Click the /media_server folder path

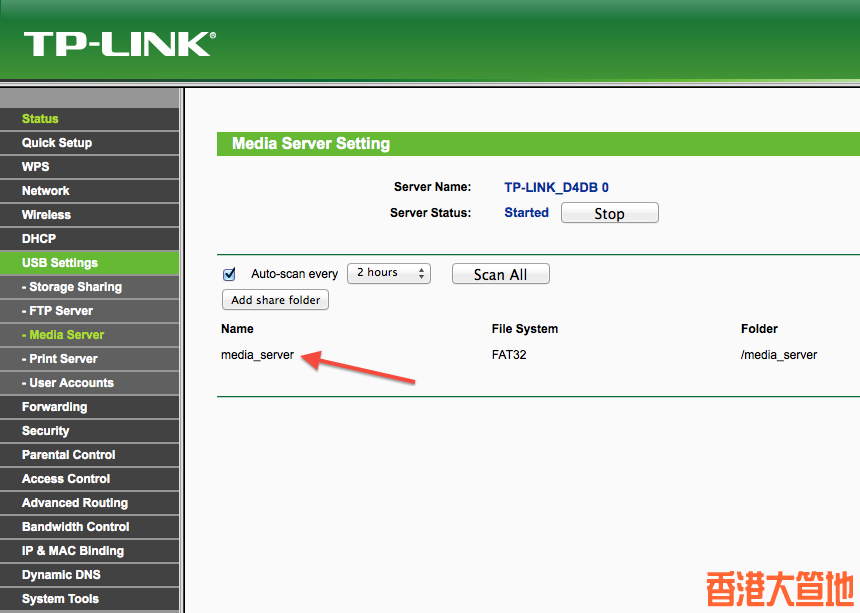[779, 355]
